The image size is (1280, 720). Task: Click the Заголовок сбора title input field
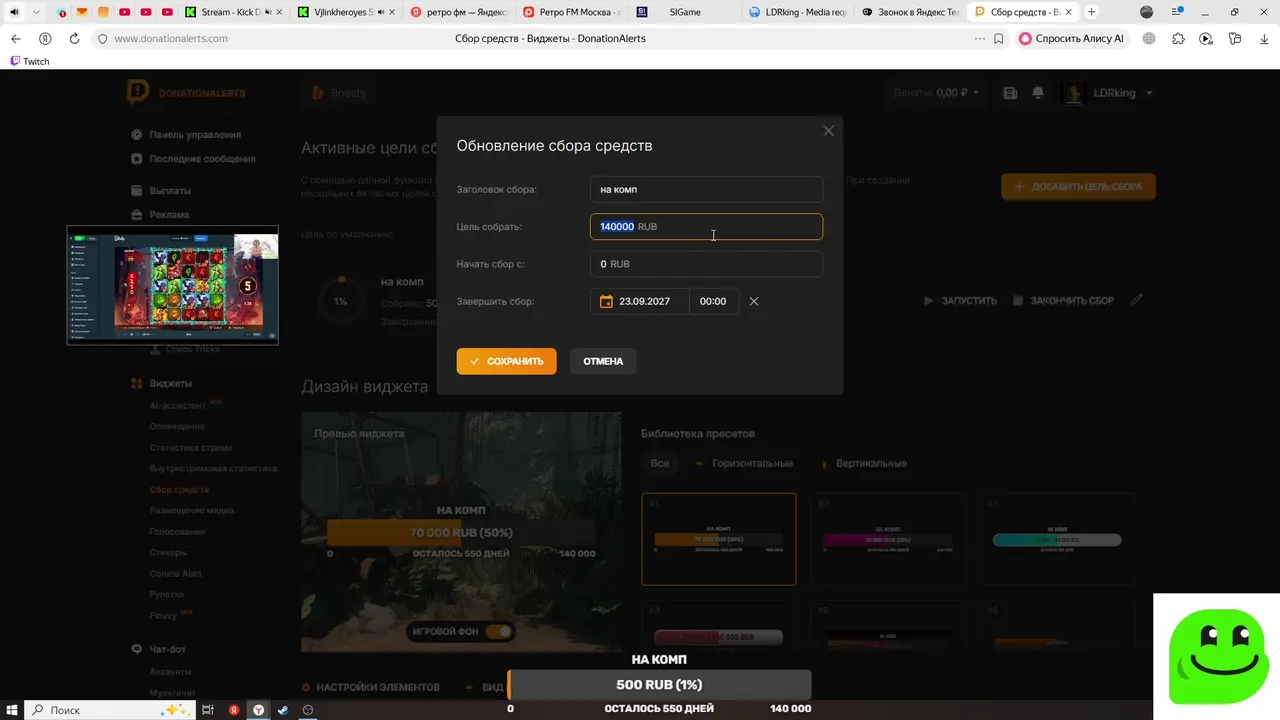(x=706, y=189)
